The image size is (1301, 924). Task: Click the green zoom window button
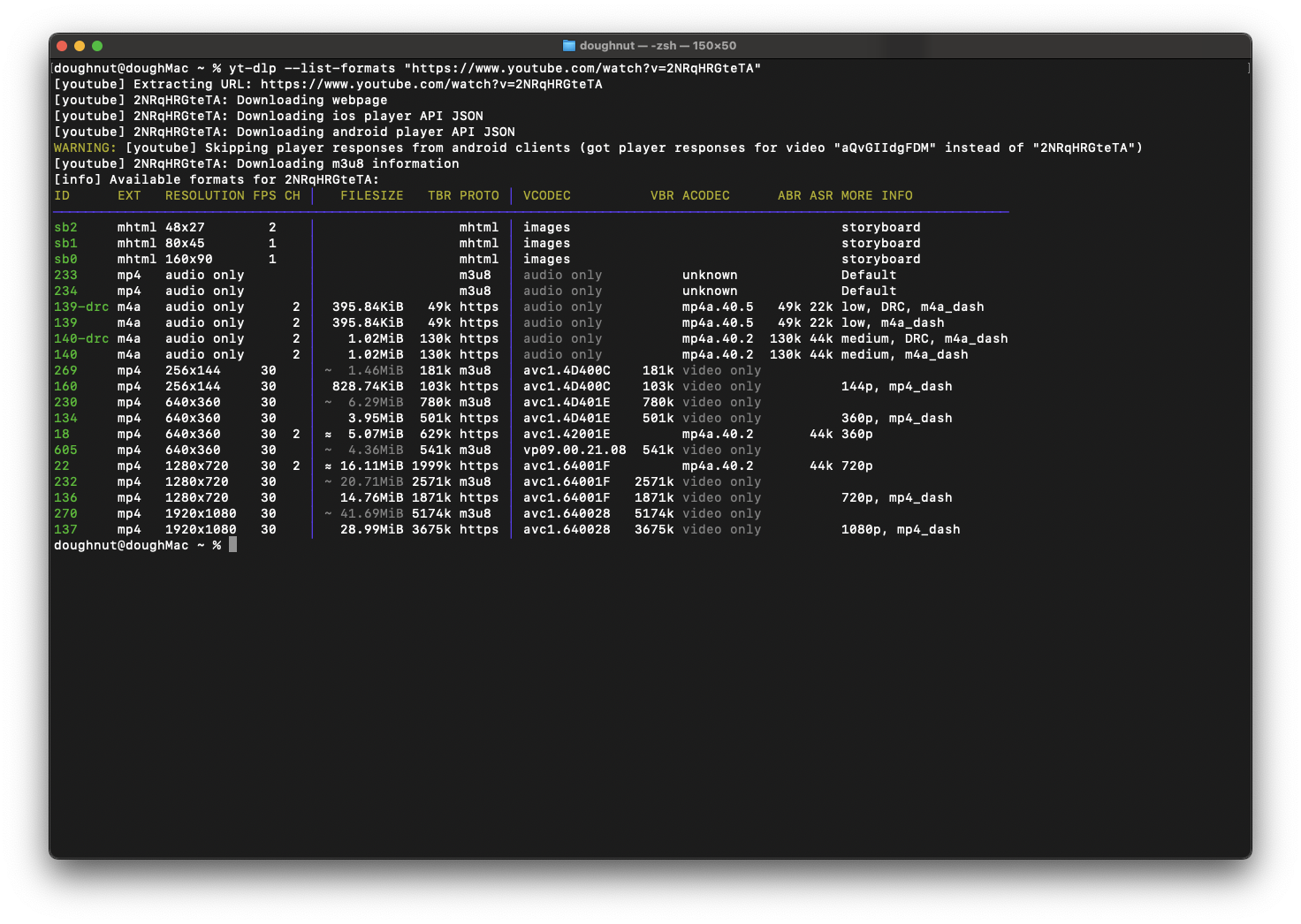point(97,46)
